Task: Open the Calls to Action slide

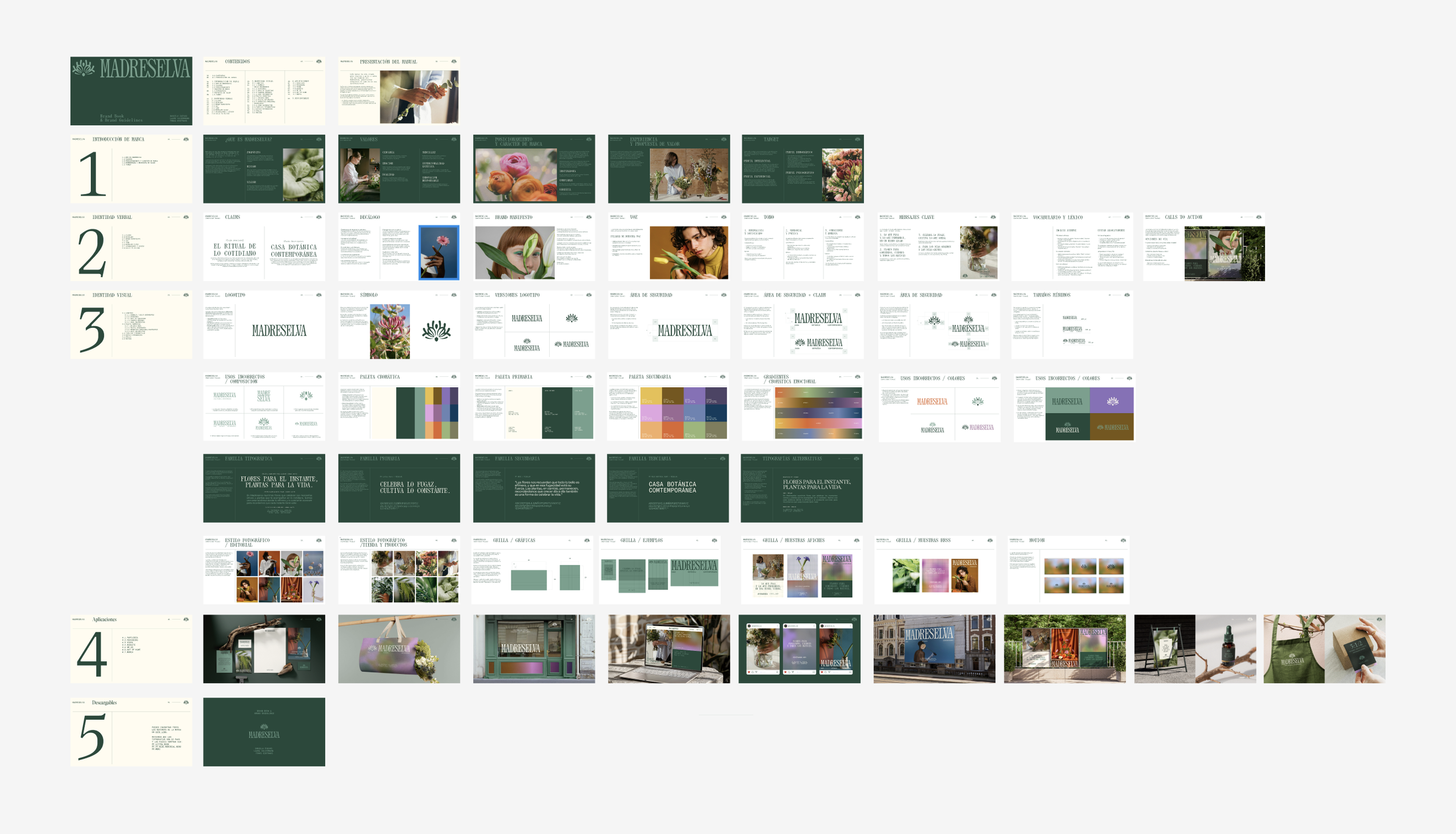Action: pos(1204,247)
